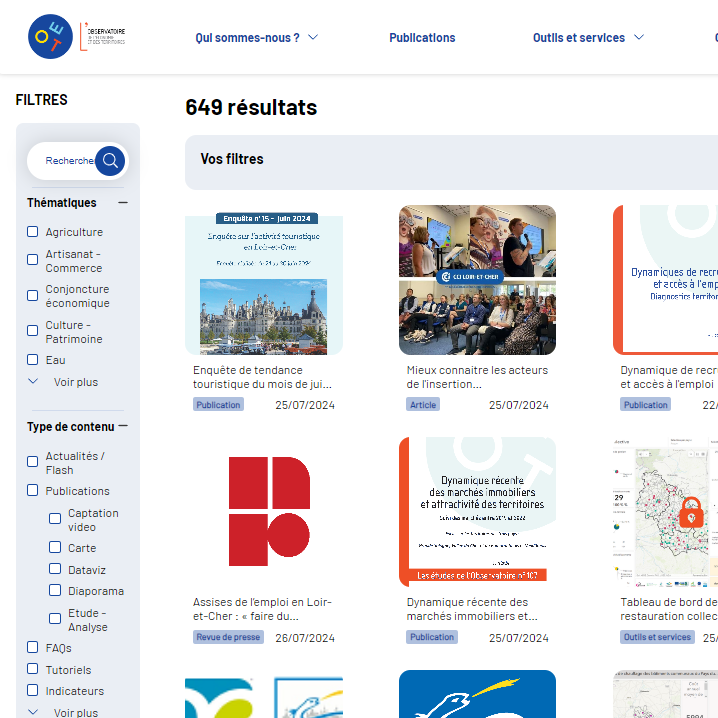This screenshot has height=718, width=718.
Task: Enable the Eau filter checkbox
Action: pos(33,360)
